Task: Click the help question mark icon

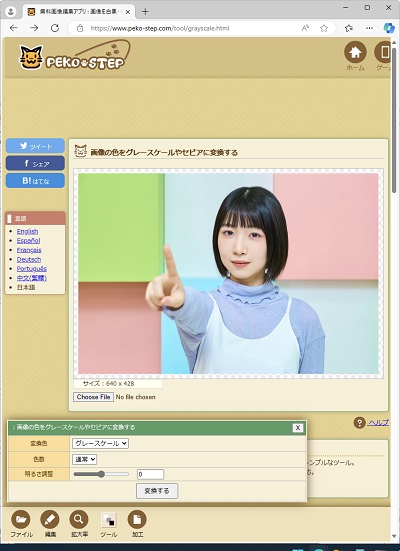Action: coord(359,423)
